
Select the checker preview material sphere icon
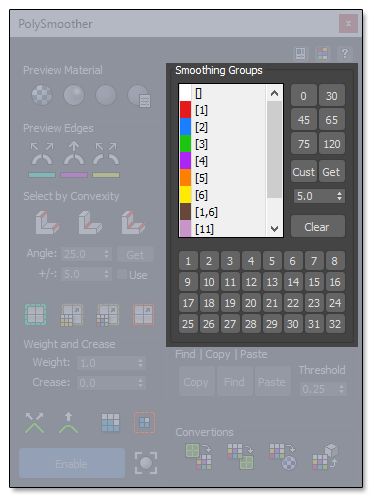42,95
